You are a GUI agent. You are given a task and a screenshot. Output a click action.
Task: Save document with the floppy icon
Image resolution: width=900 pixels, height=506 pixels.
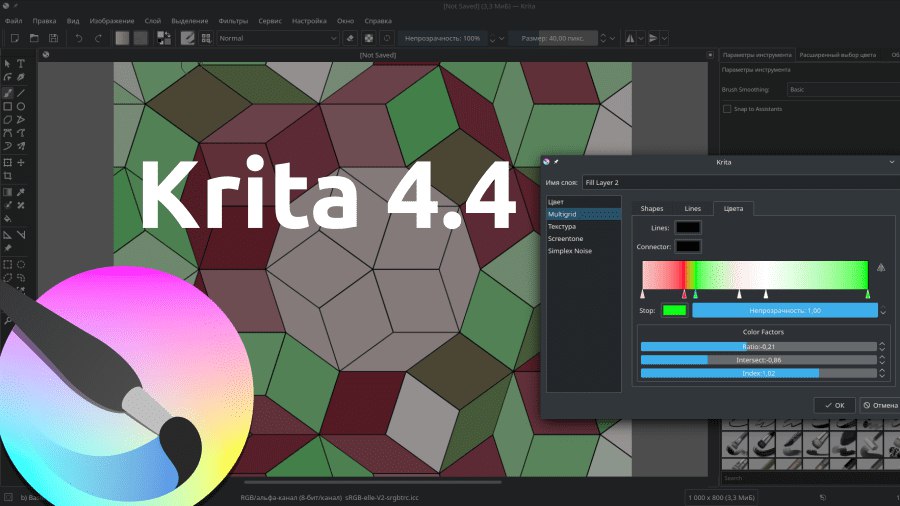coord(53,38)
